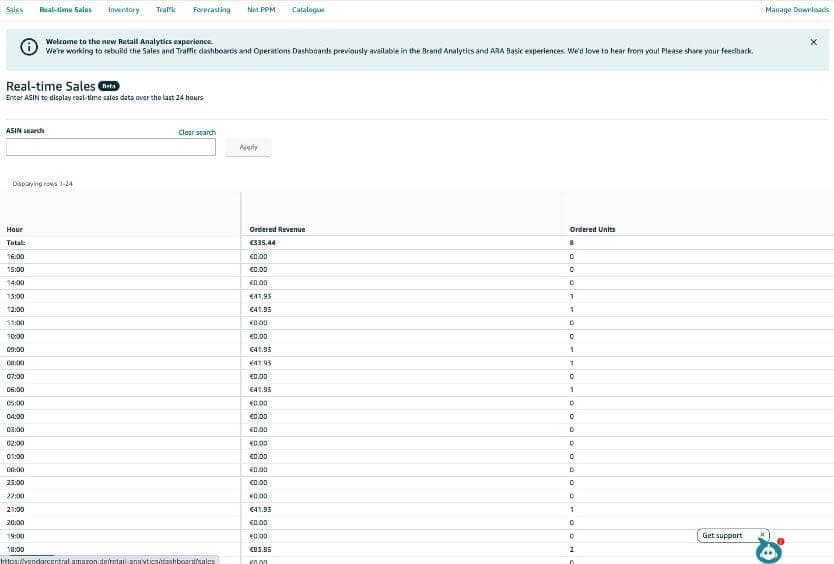
Task: Click the Clear search link
Action: [197, 132]
